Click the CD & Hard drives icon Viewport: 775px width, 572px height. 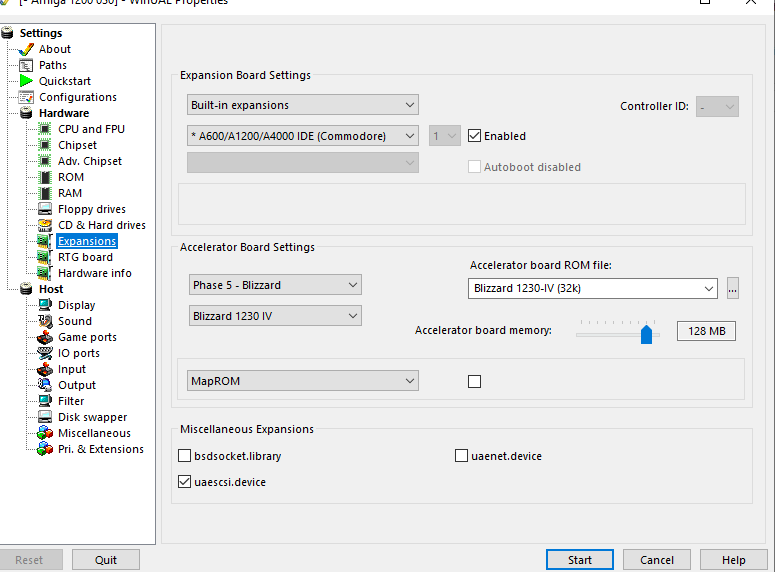[x=44, y=225]
